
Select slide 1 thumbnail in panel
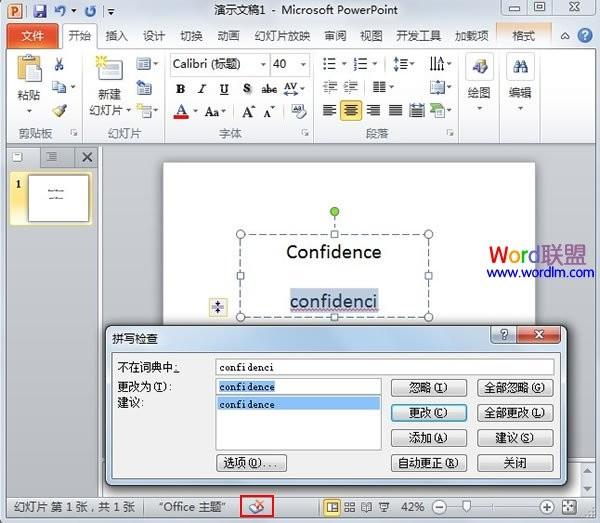(x=58, y=198)
